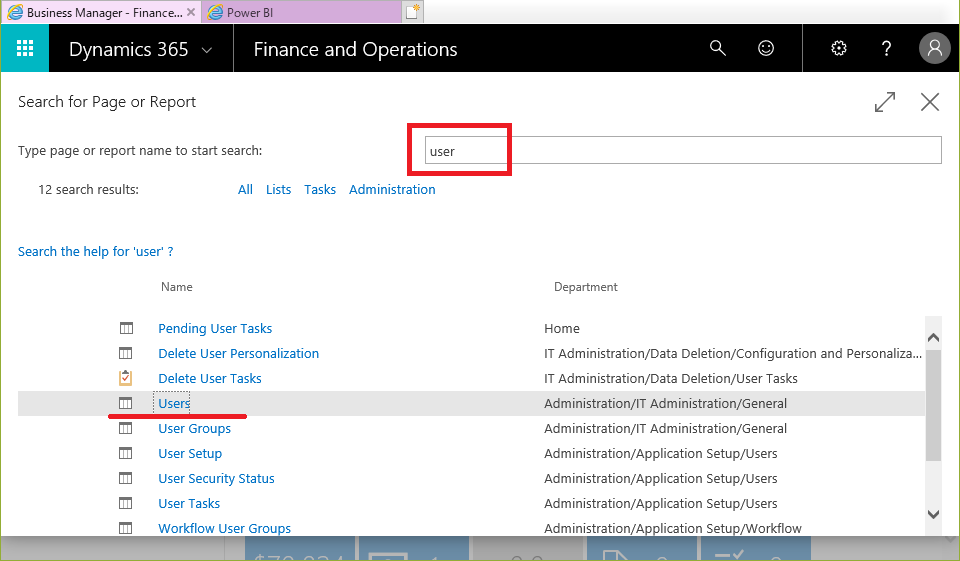Click list icon beside User Security Status

pyautogui.click(x=126, y=478)
